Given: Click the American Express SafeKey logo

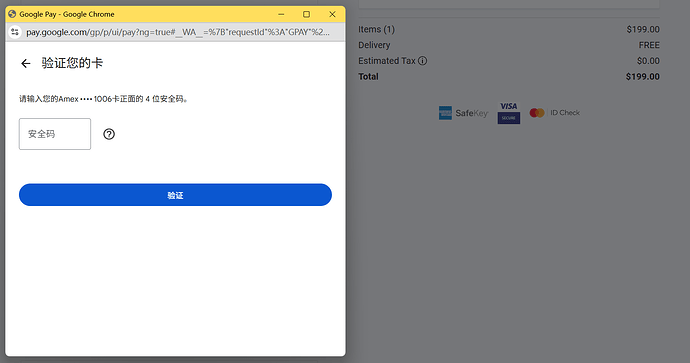Looking at the screenshot, I should coord(463,113).
